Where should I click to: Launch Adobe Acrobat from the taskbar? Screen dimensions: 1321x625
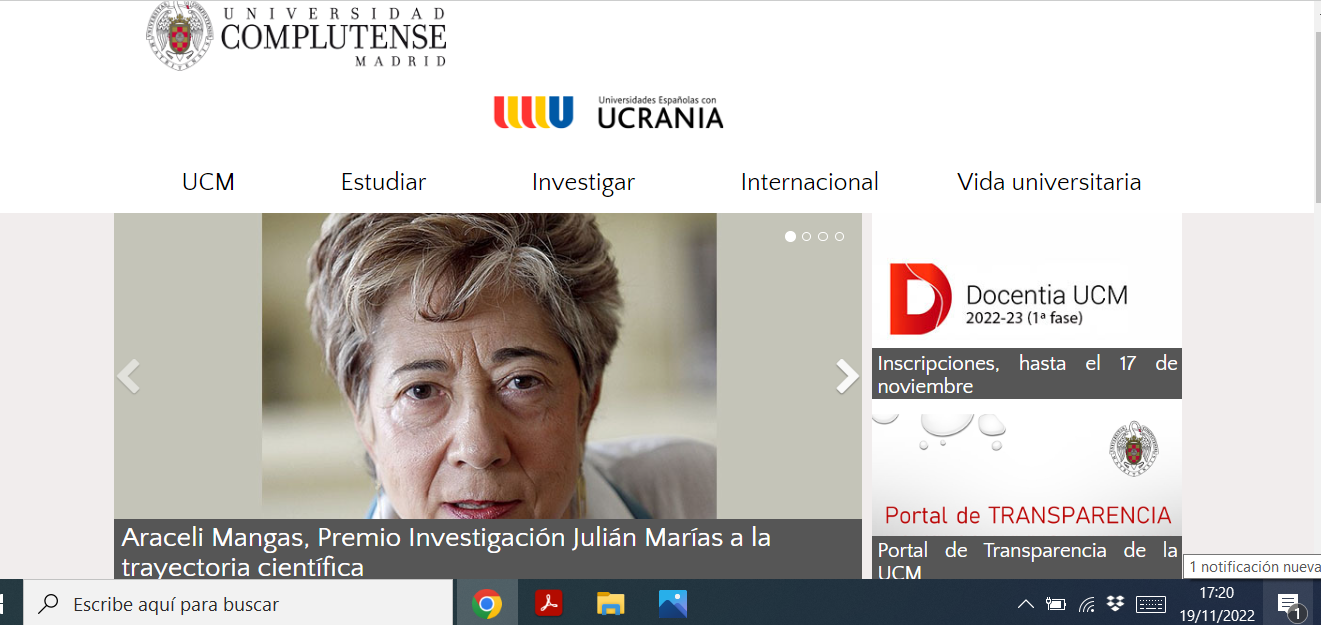point(548,603)
